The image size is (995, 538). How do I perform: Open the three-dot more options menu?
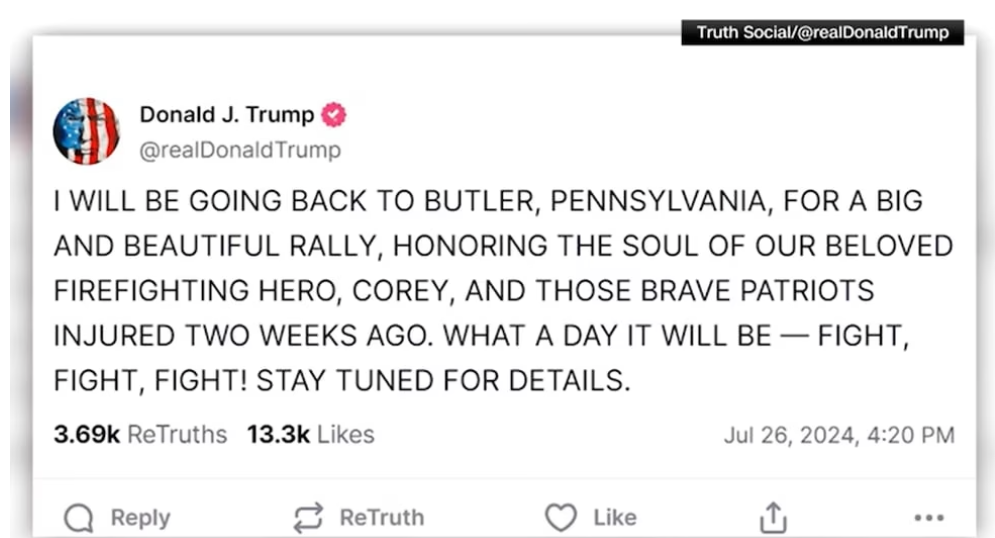(x=929, y=518)
